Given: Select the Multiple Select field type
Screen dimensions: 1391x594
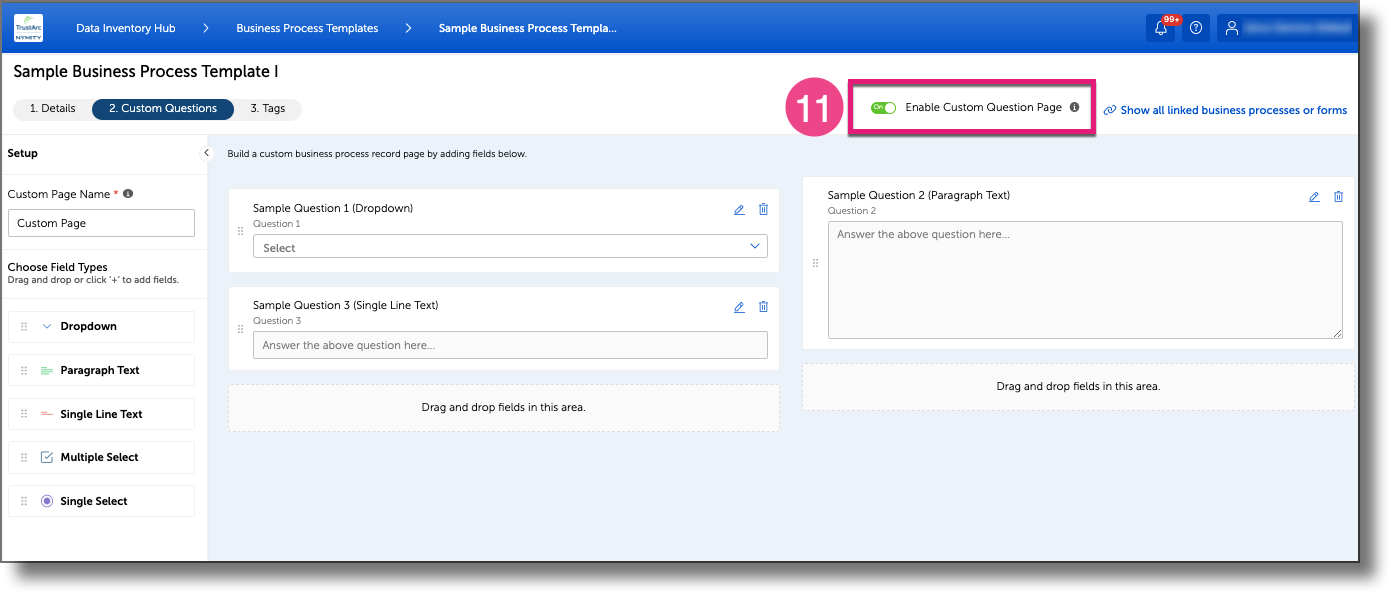Looking at the screenshot, I should click(x=100, y=457).
